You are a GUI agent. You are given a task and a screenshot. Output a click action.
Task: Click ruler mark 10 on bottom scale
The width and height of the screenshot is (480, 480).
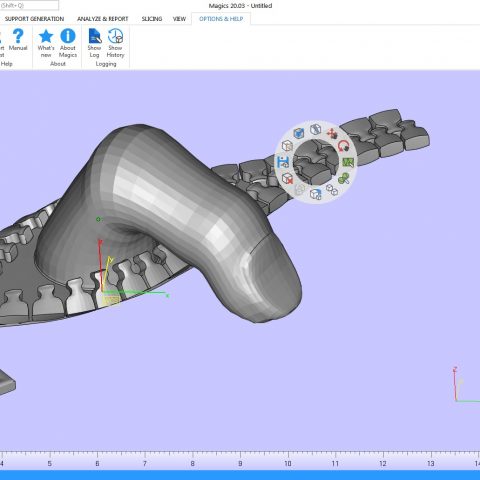(288, 463)
